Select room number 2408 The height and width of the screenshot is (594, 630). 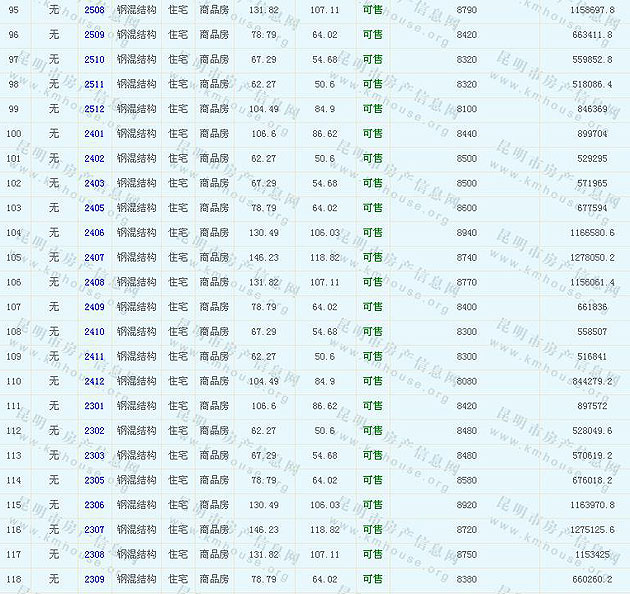click(94, 282)
